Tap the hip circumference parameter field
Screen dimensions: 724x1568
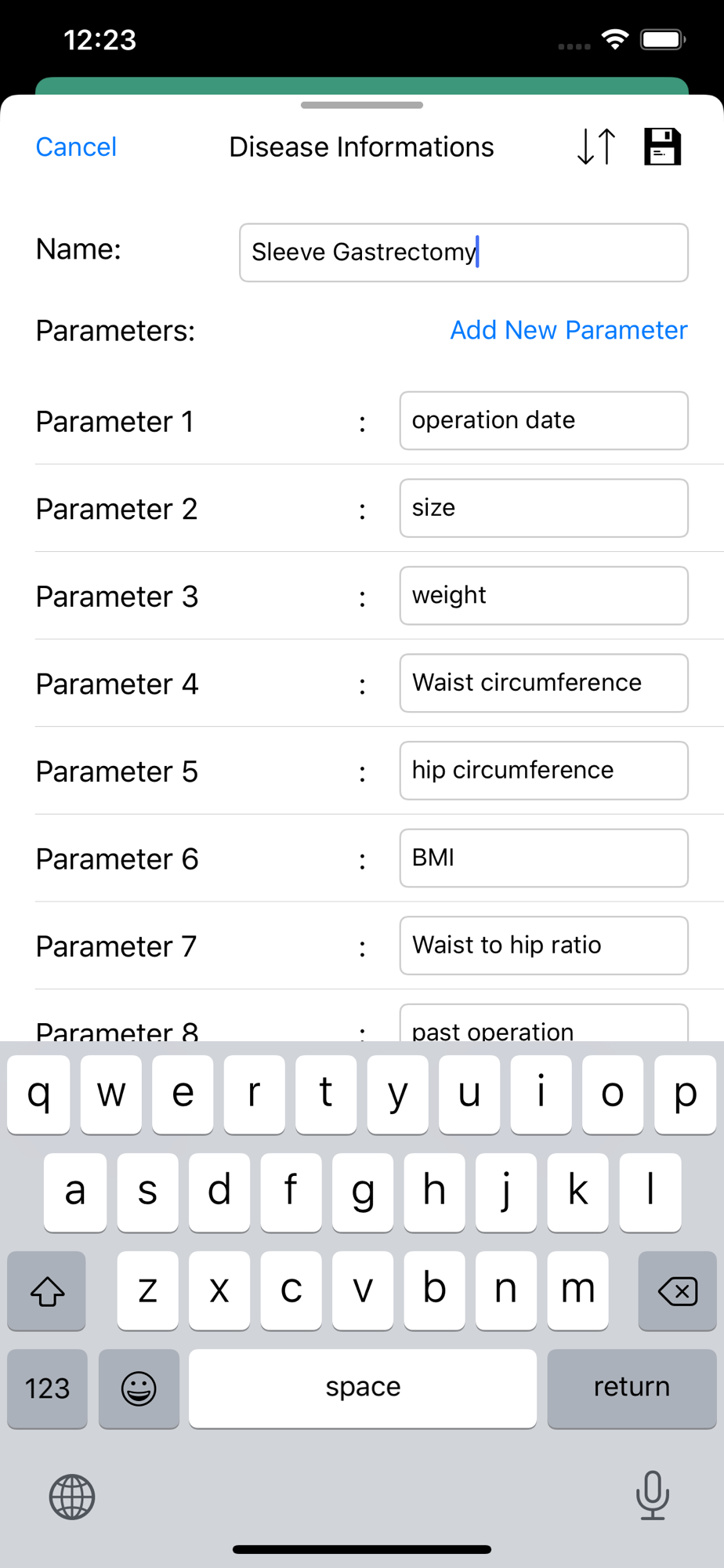point(543,771)
